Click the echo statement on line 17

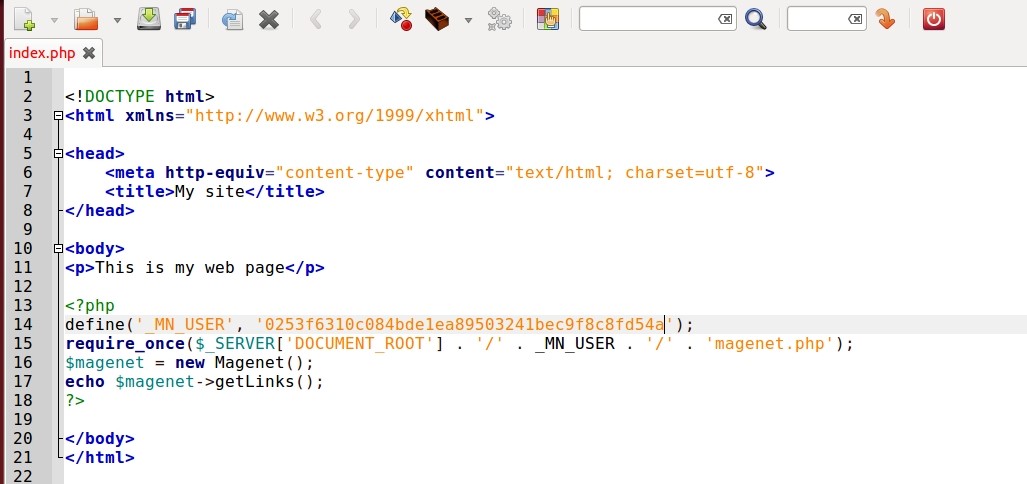coord(195,382)
